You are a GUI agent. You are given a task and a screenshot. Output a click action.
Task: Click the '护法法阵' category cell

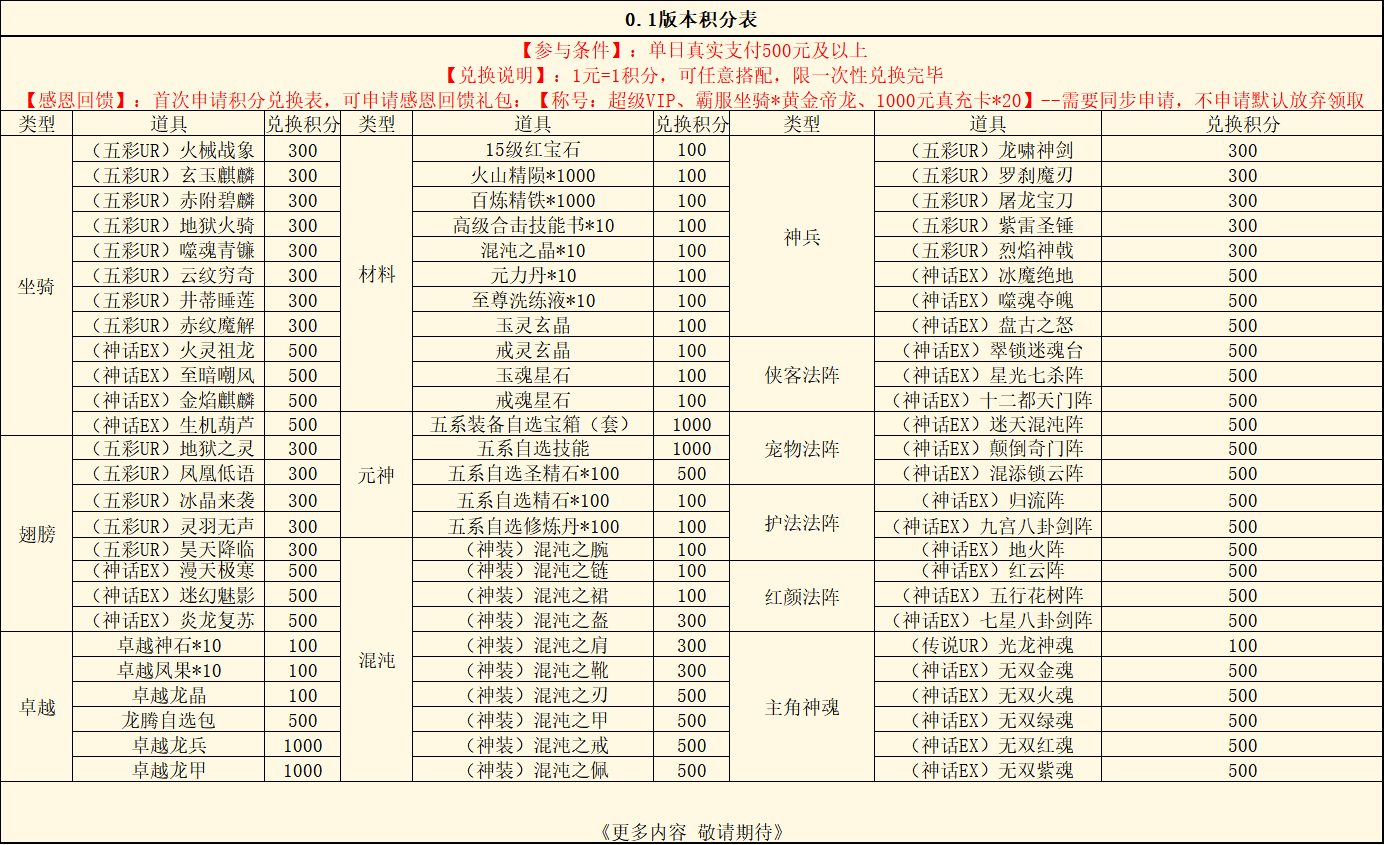(802, 523)
